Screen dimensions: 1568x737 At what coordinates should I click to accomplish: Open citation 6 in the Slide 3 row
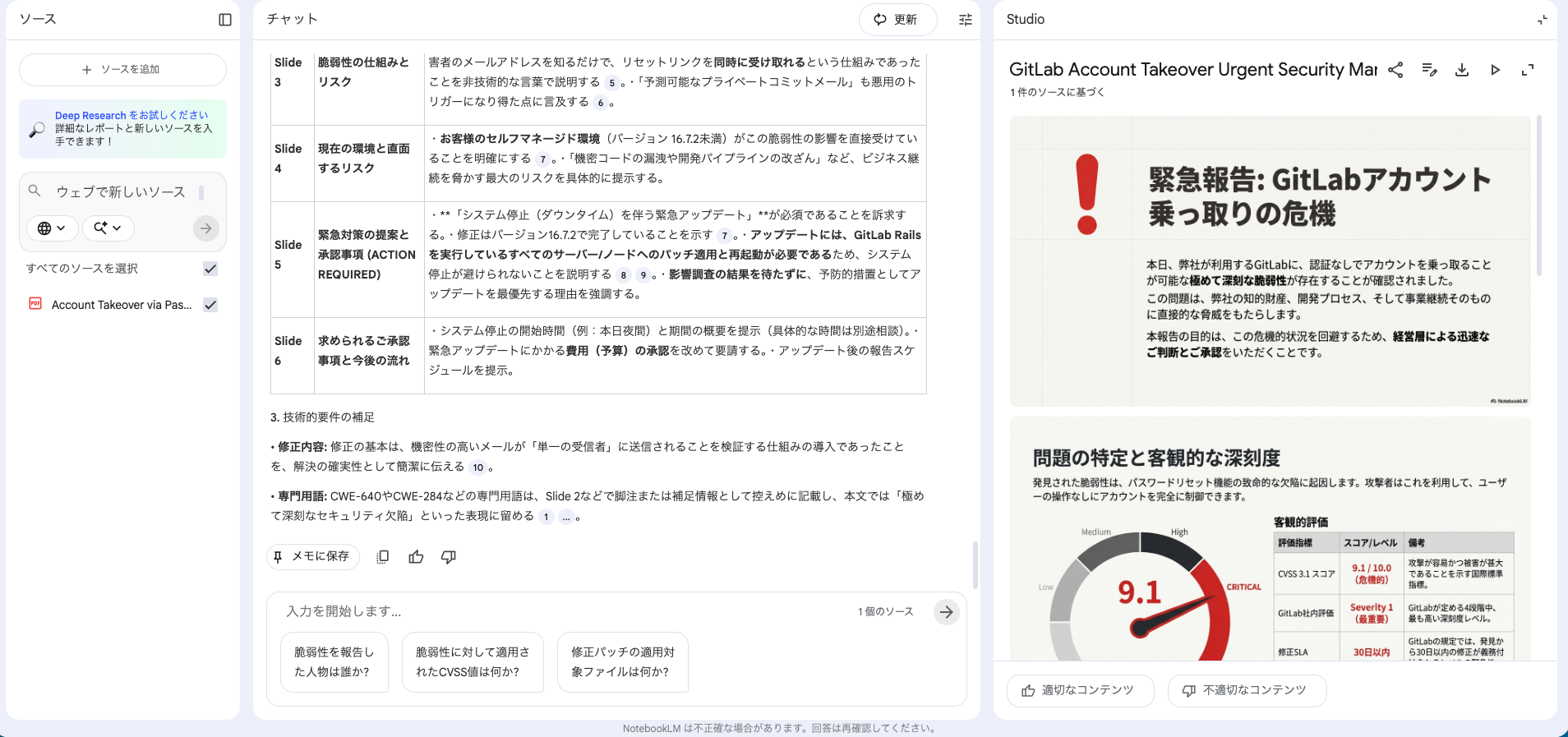point(600,103)
